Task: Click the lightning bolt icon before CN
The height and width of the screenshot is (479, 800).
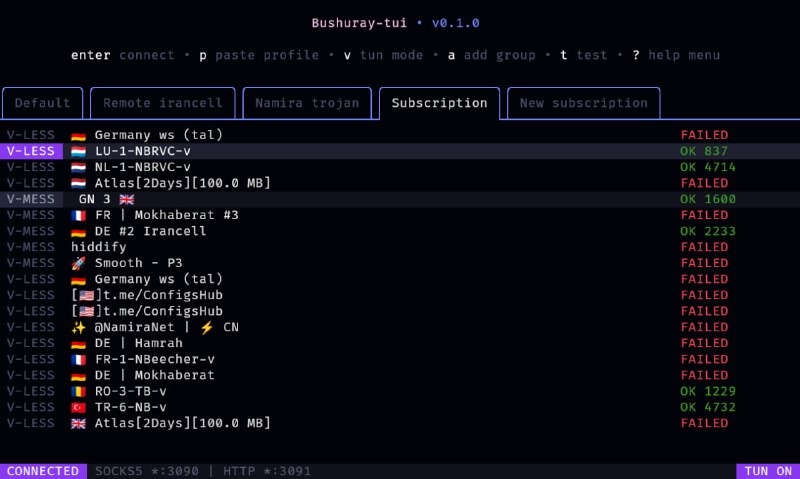Action: point(207,327)
